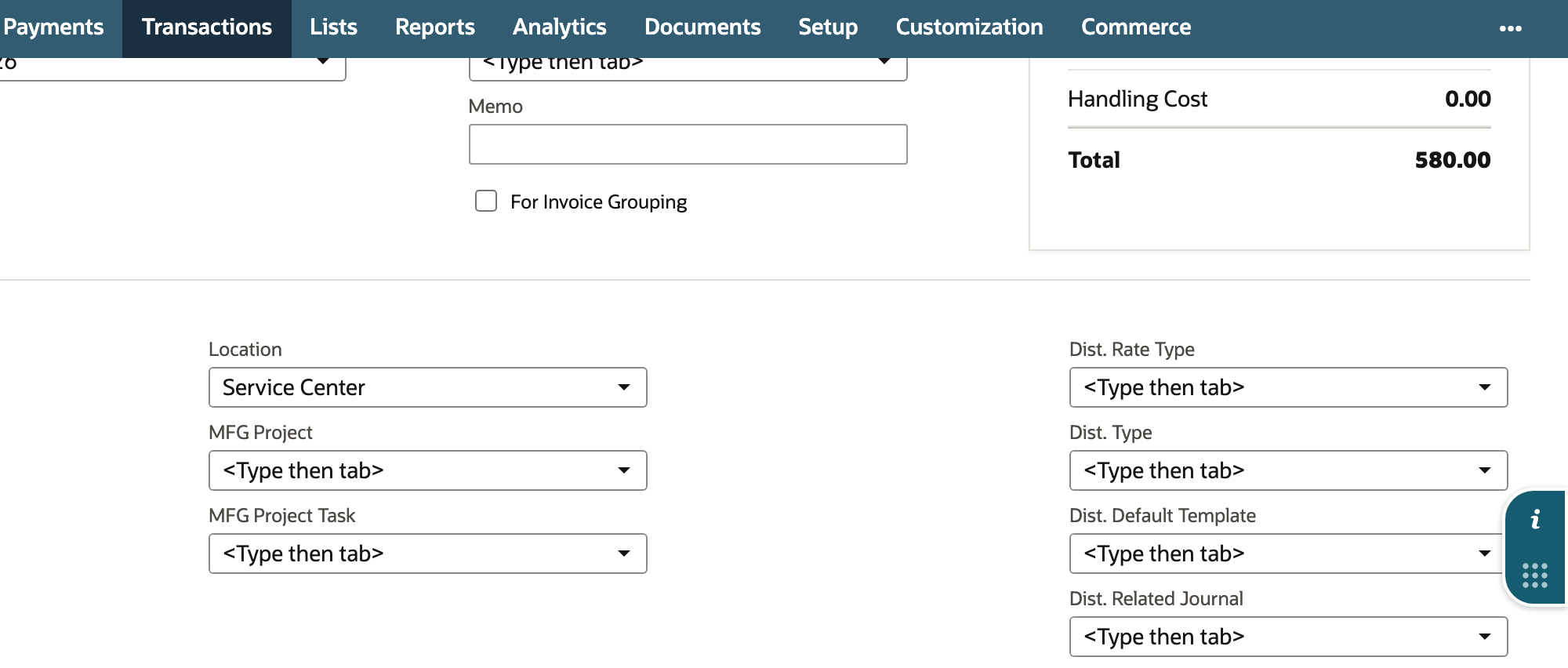This screenshot has height=668, width=1568.
Task: Open the more options ellipsis menu
Action: click(x=1510, y=28)
